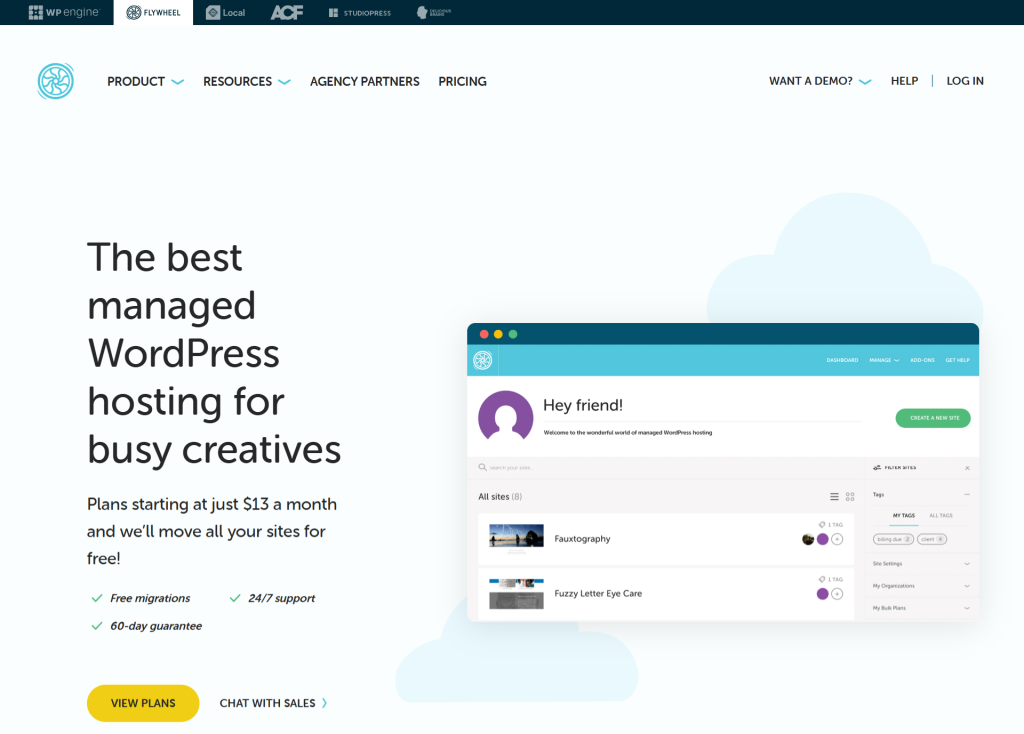
Task: Click the Fauxtography site thumbnail
Action: click(x=516, y=537)
